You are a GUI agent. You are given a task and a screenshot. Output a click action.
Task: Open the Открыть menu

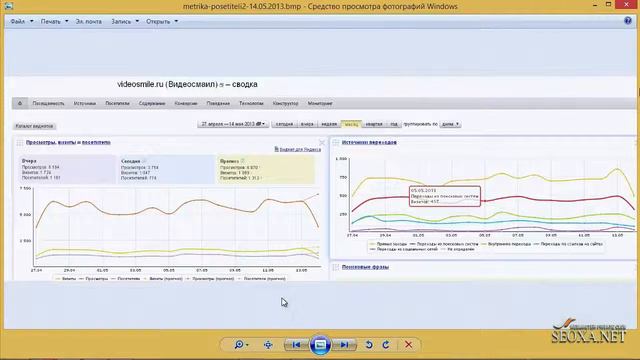(158, 21)
